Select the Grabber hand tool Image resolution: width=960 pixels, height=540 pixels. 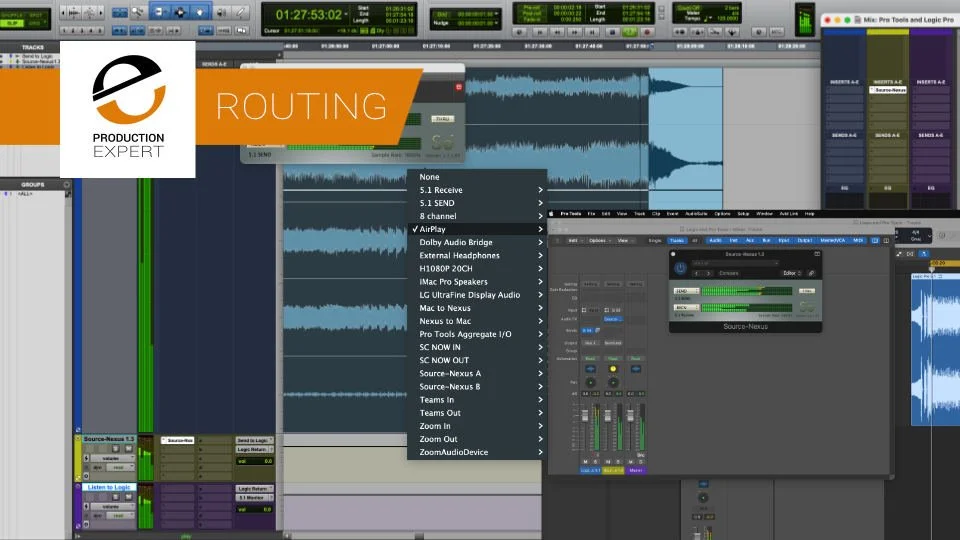pos(200,12)
